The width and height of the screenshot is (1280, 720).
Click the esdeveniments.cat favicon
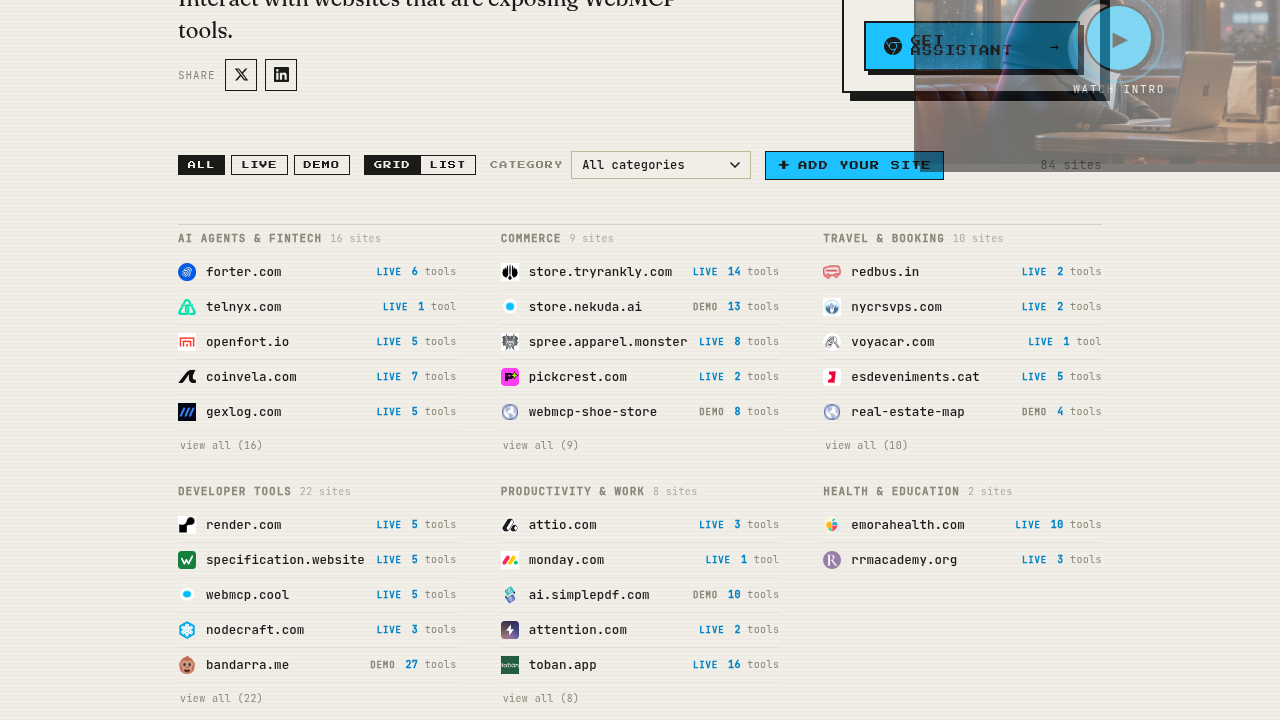click(832, 377)
